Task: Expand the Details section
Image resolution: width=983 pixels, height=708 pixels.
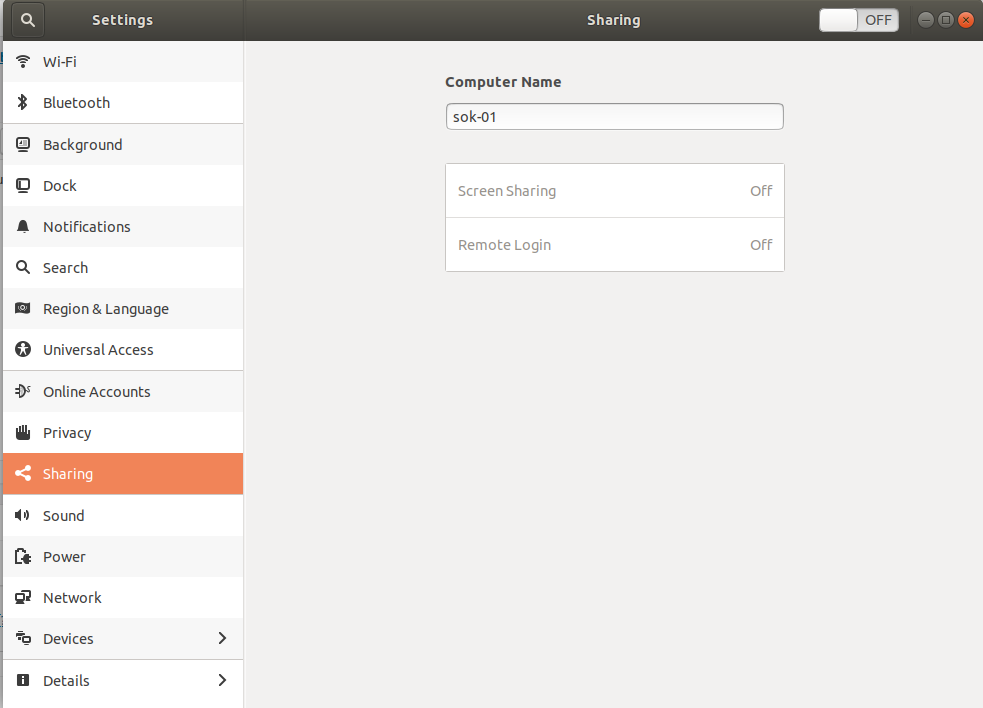Action: pos(122,680)
